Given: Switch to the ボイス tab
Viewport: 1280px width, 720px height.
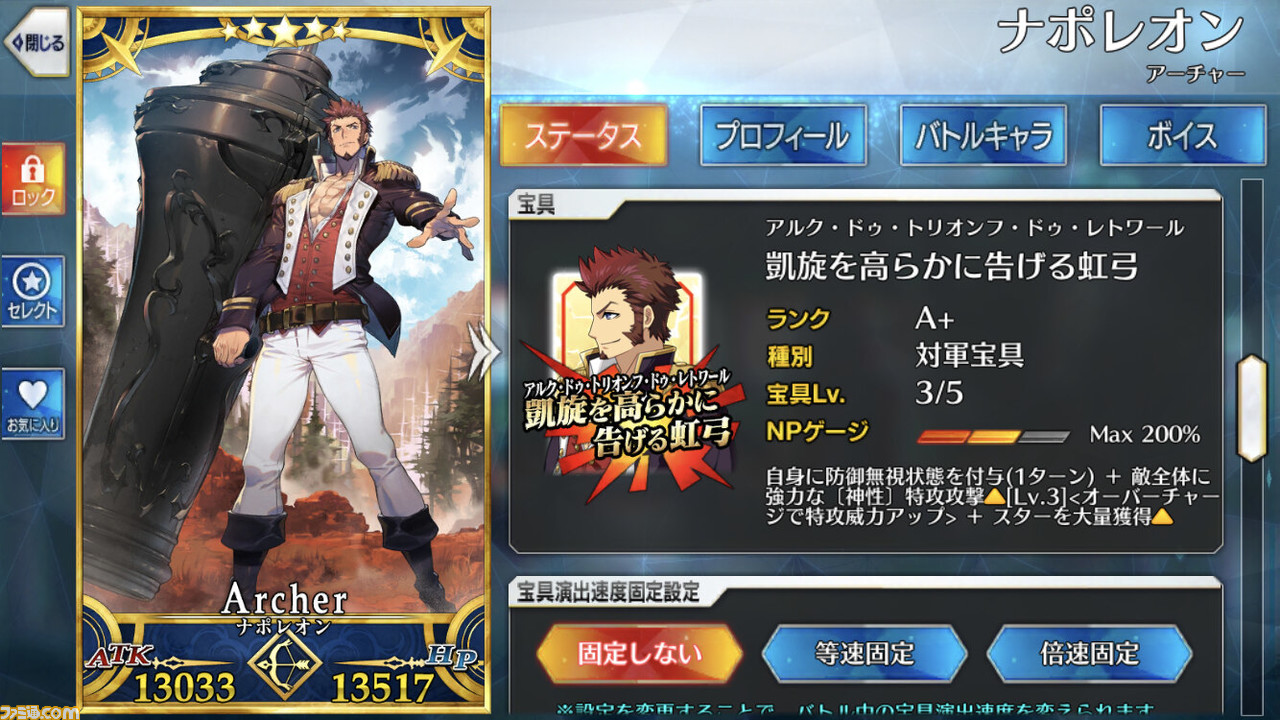Looking at the screenshot, I should [x=1182, y=135].
